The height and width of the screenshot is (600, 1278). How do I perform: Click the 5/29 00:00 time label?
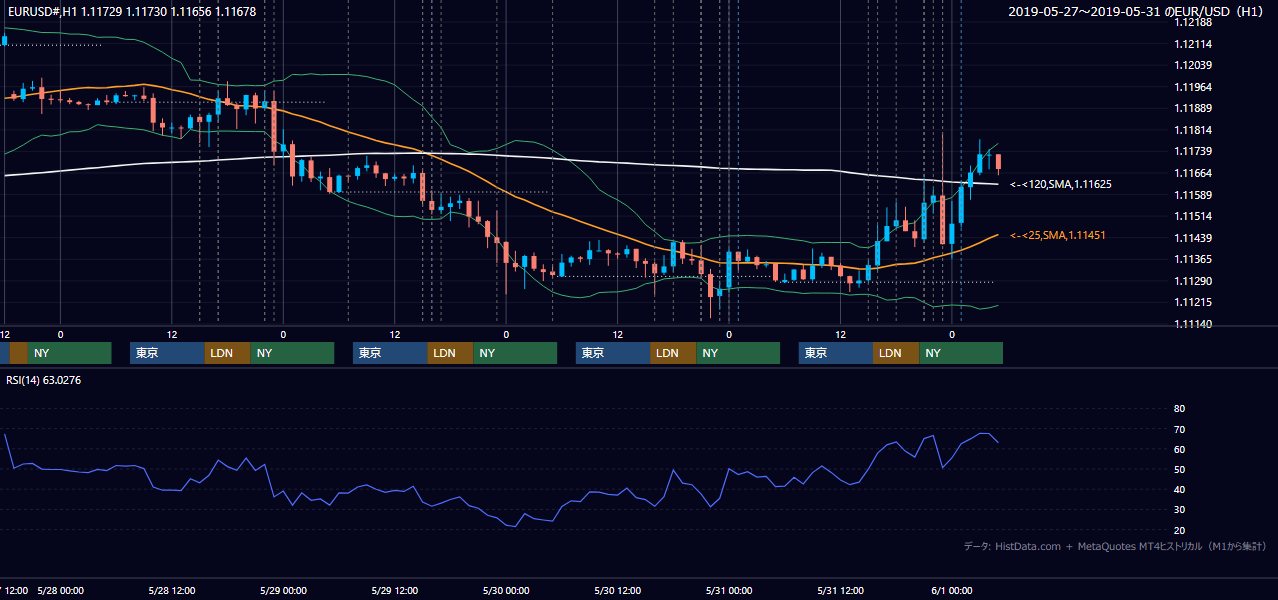(x=283, y=590)
